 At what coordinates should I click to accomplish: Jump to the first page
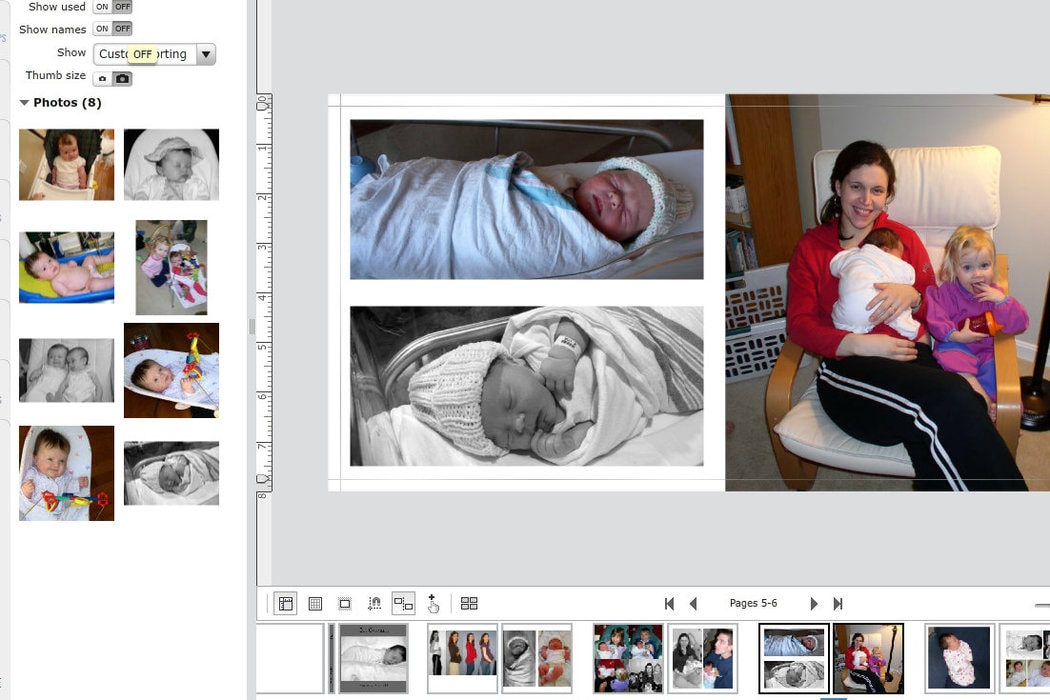coord(669,603)
